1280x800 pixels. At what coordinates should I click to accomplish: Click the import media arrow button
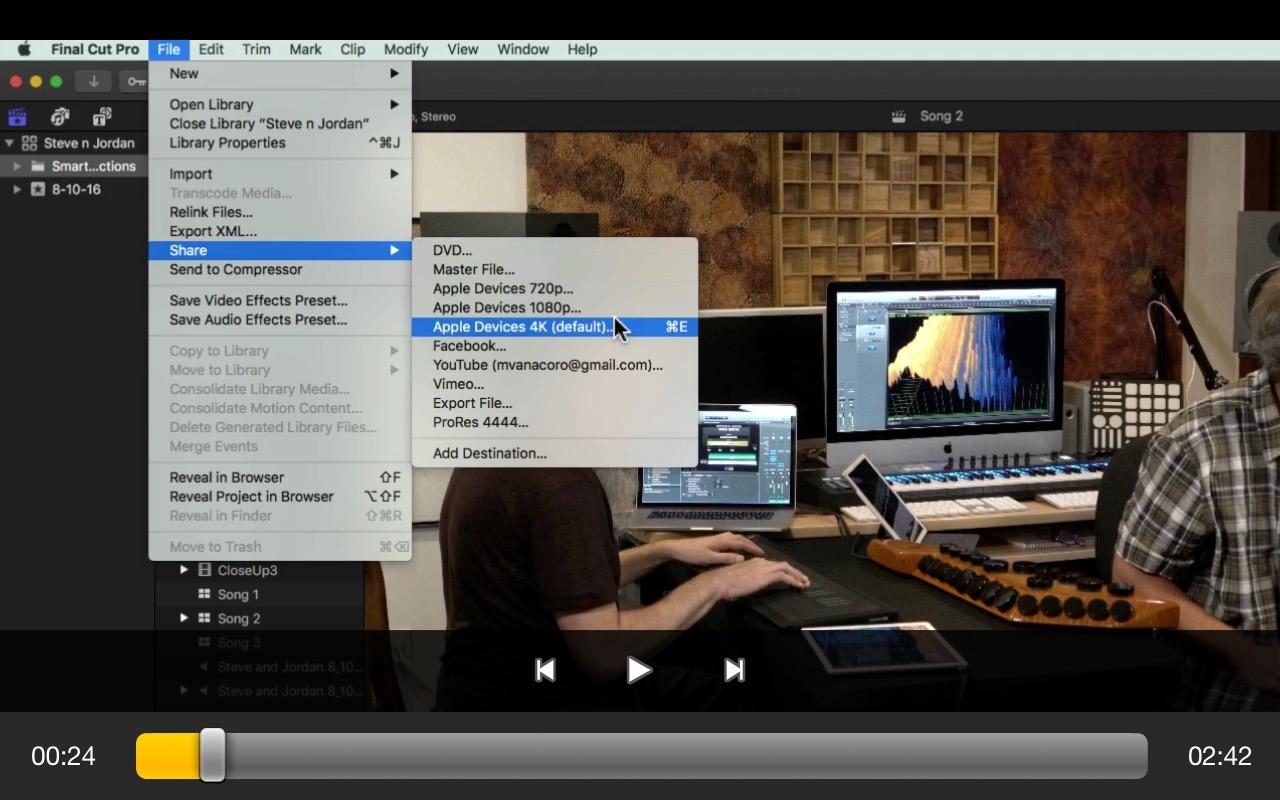tap(93, 81)
